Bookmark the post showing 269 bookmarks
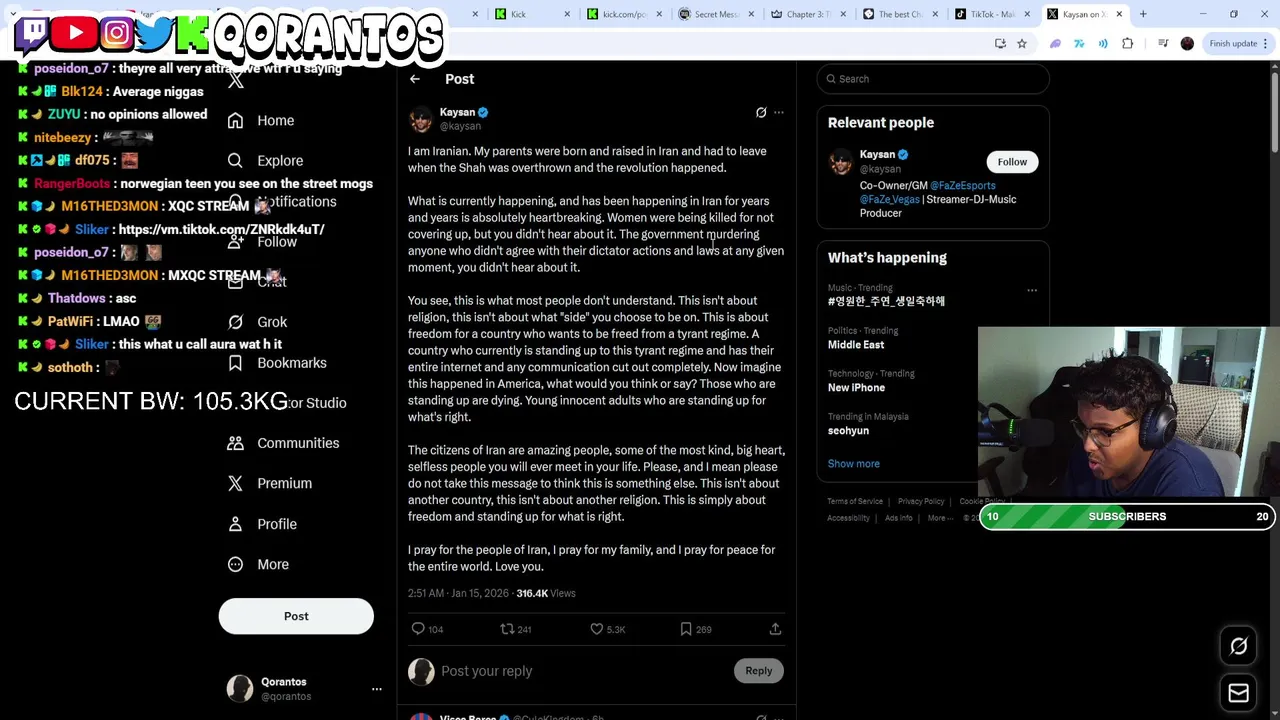Screen dimensions: 1280x720 coord(686,629)
